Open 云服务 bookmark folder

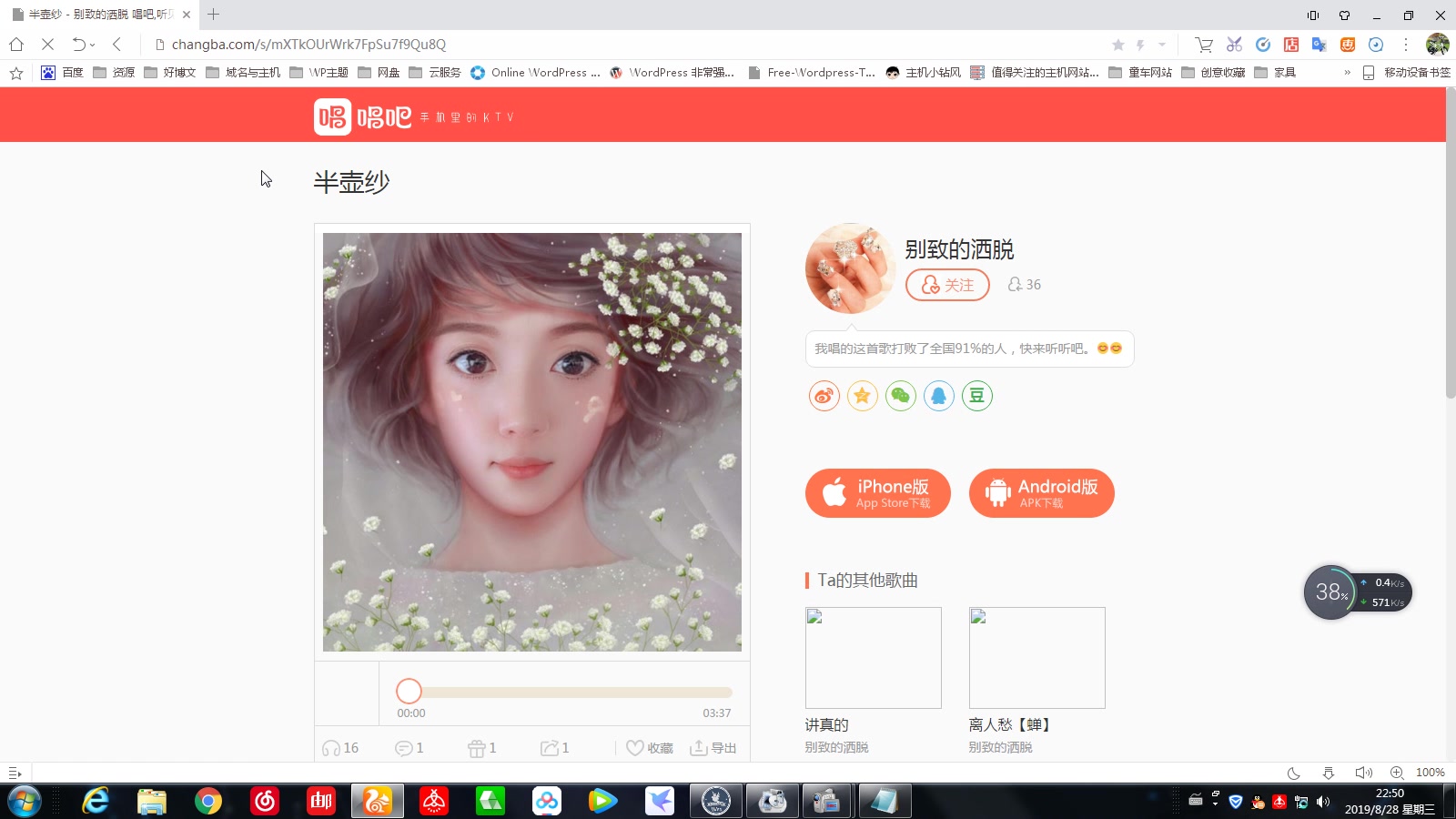point(435,72)
